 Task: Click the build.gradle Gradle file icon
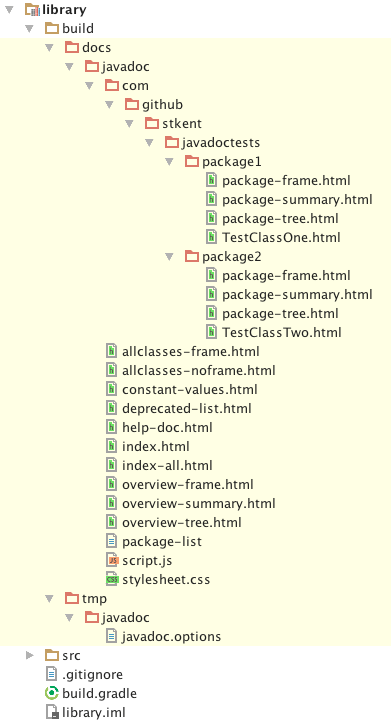(52, 693)
